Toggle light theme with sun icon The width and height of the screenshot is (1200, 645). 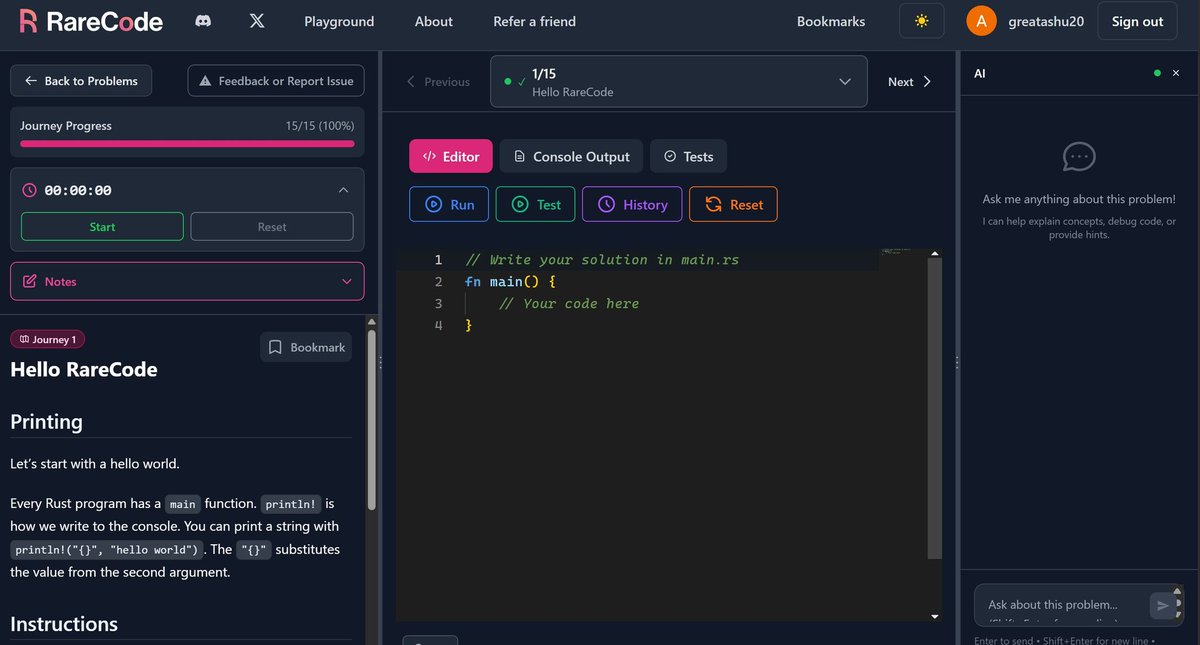pyautogui.click(x=921, y=21)
